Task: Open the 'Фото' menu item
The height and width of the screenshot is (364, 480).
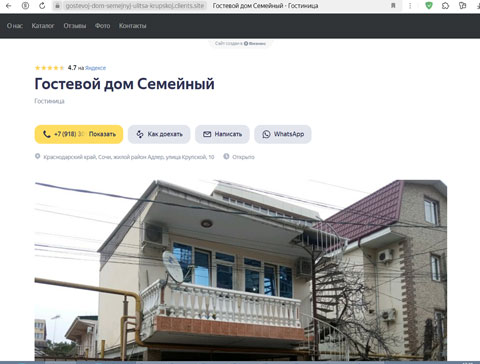Action: (x=102, y=26)
